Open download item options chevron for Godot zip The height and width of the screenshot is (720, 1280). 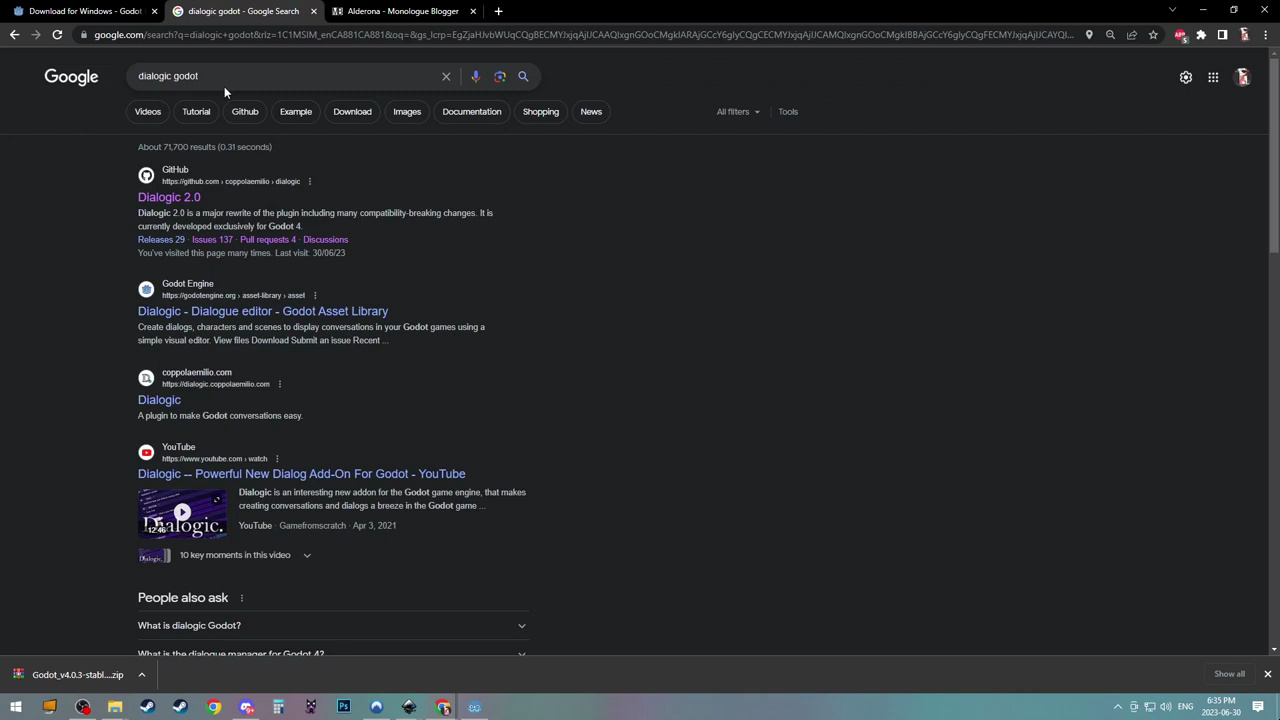[141, 675]
